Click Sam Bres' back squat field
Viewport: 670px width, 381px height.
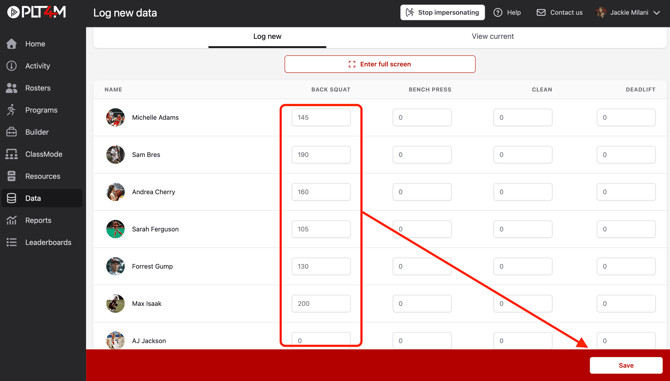(321, 155)
